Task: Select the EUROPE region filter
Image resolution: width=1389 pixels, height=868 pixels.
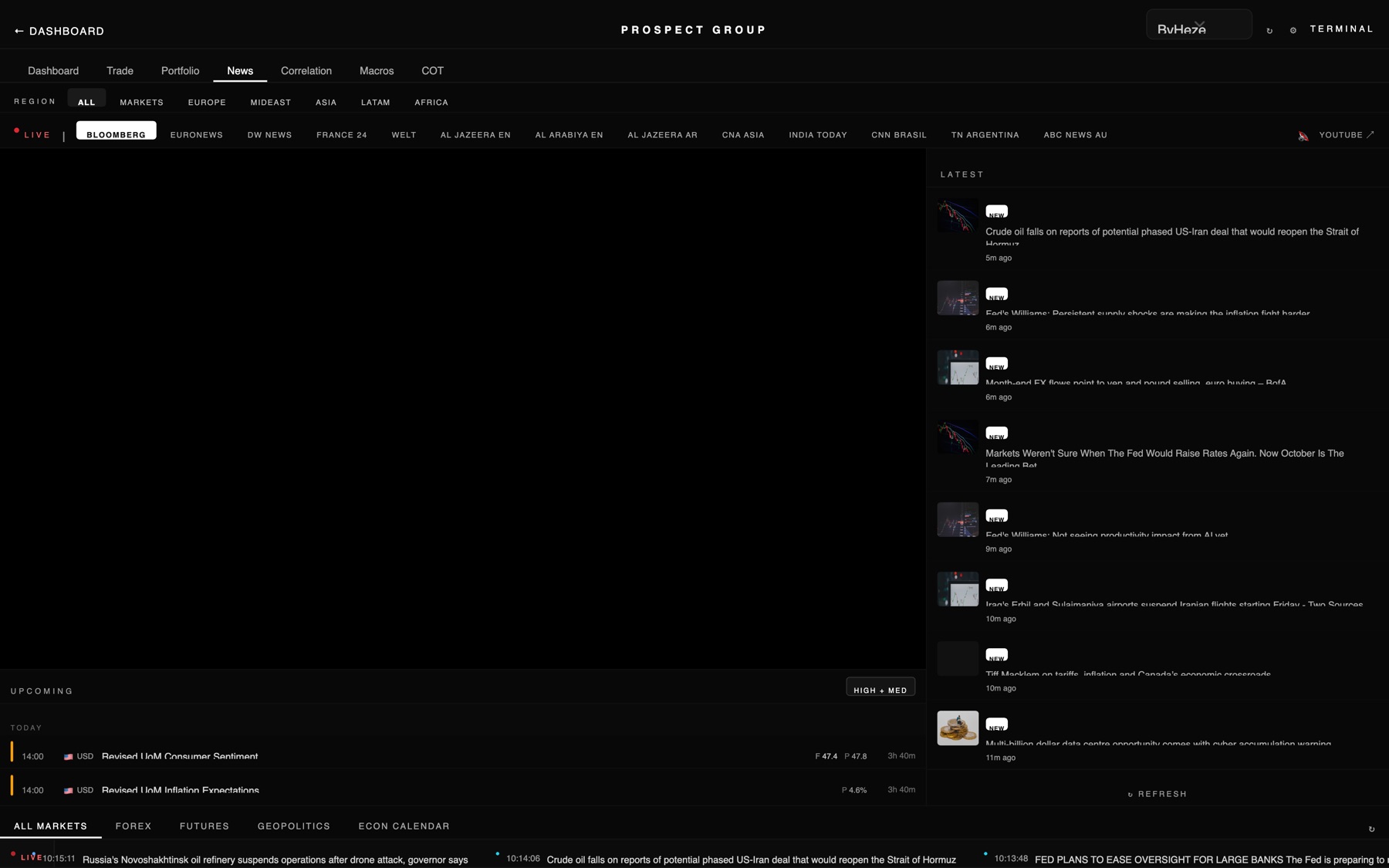Action: tap(207, 102)
